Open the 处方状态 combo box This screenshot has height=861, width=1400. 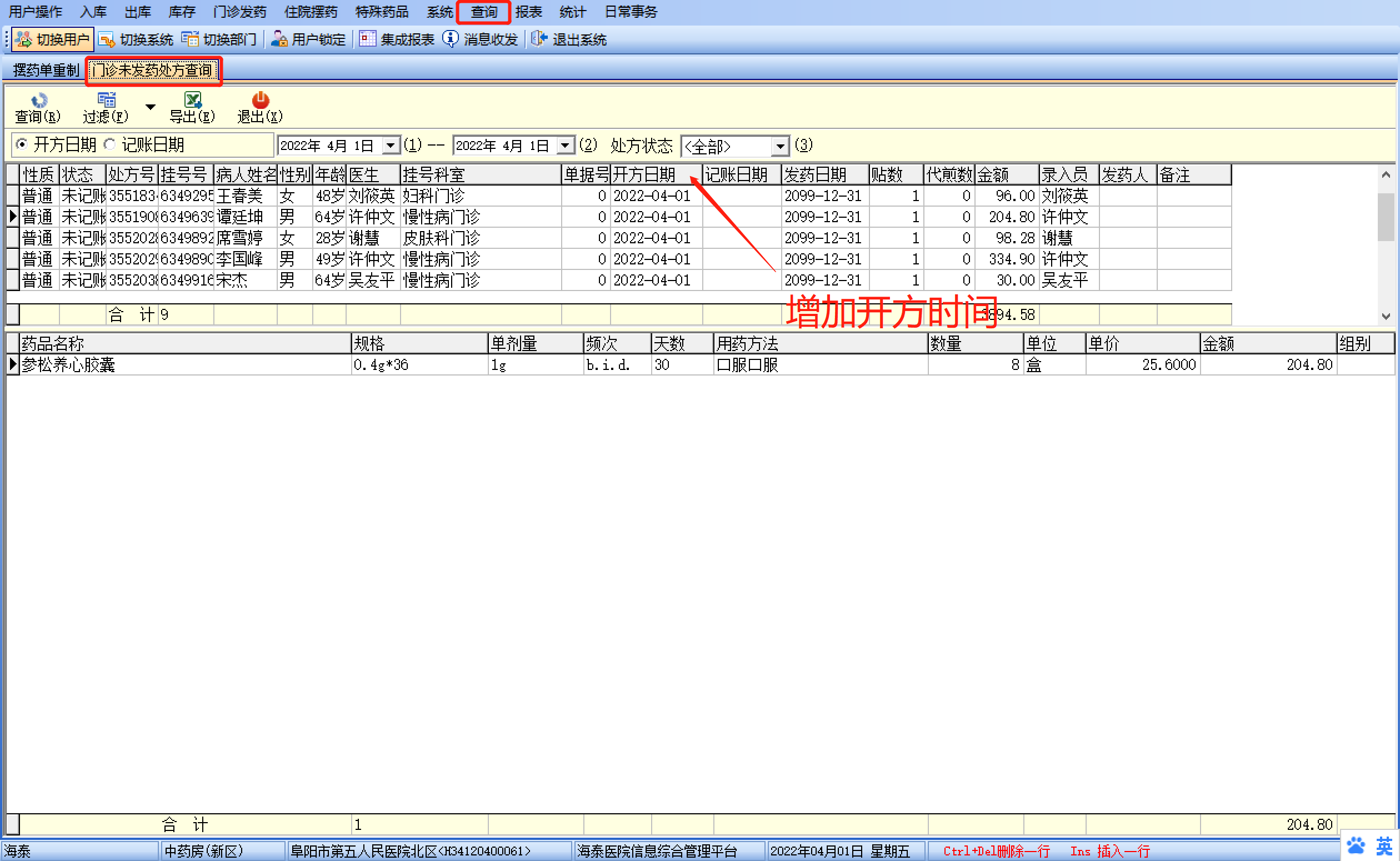[780, 146]
